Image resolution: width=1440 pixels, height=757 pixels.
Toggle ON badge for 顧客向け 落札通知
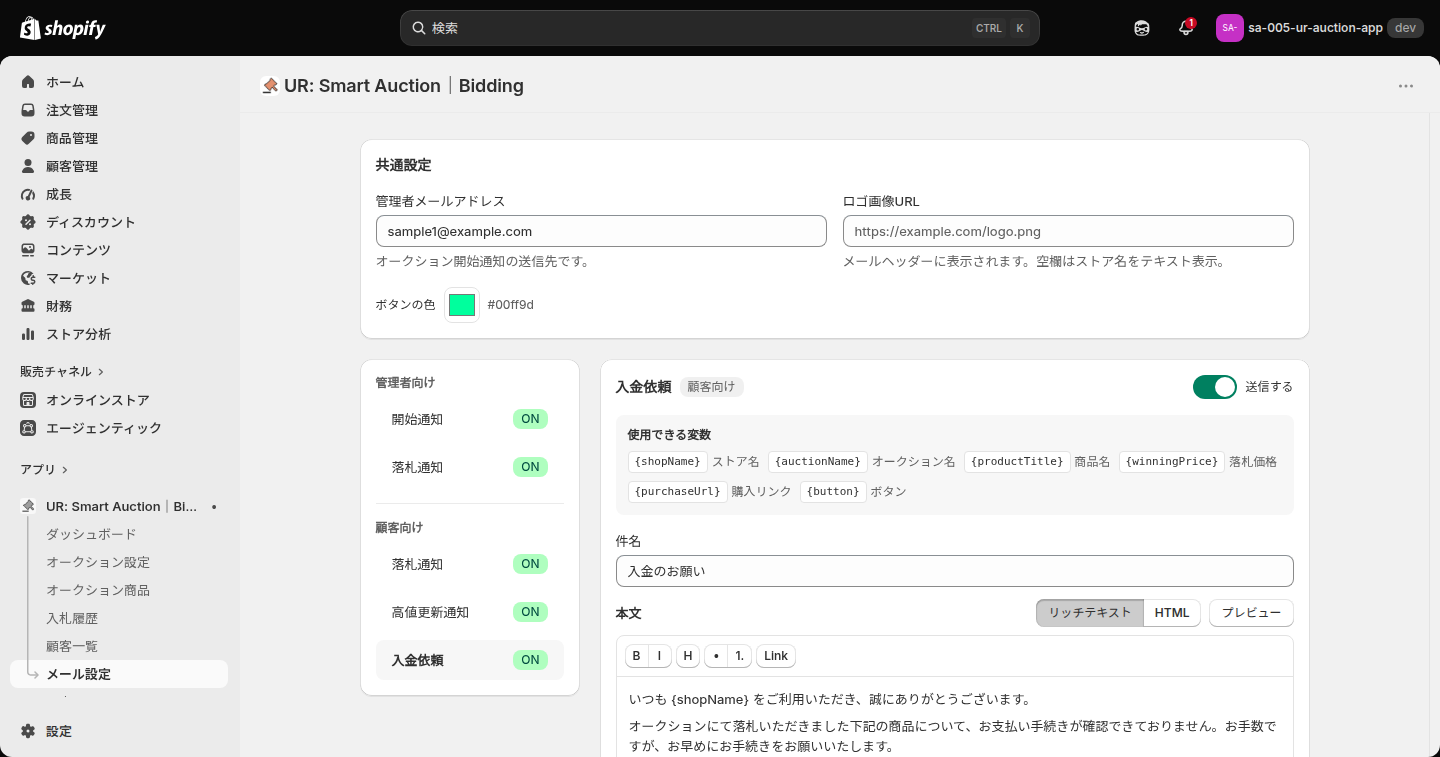tap(530, 564)
